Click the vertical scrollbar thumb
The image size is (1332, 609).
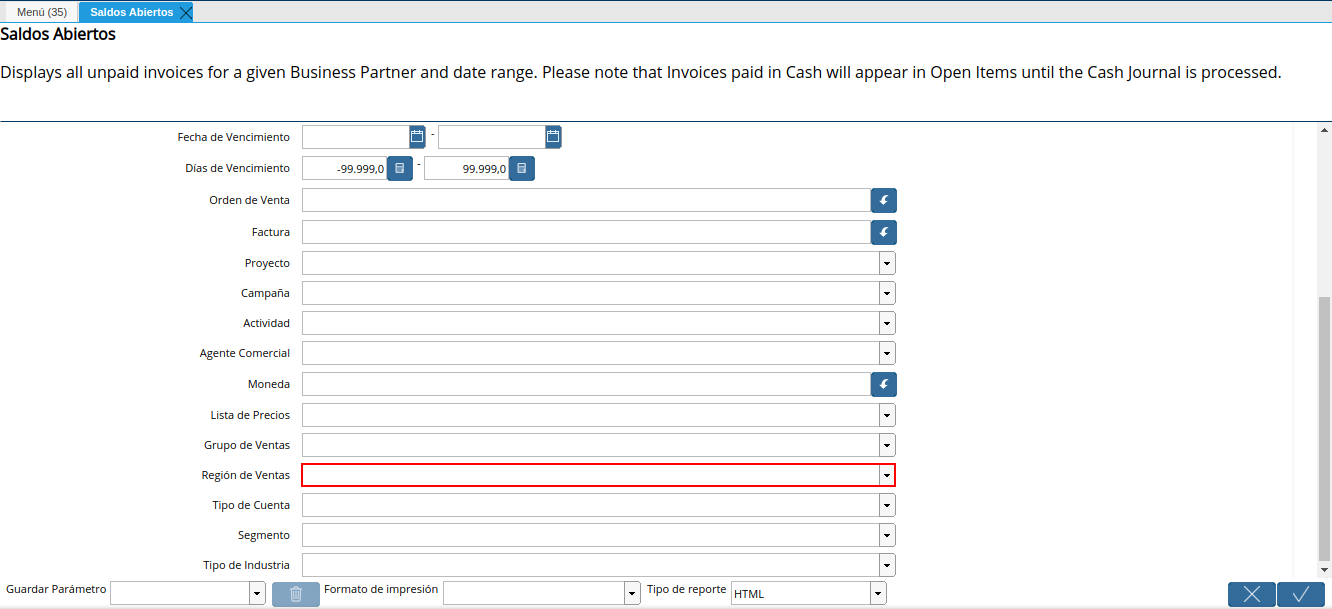click(1325, 428)
